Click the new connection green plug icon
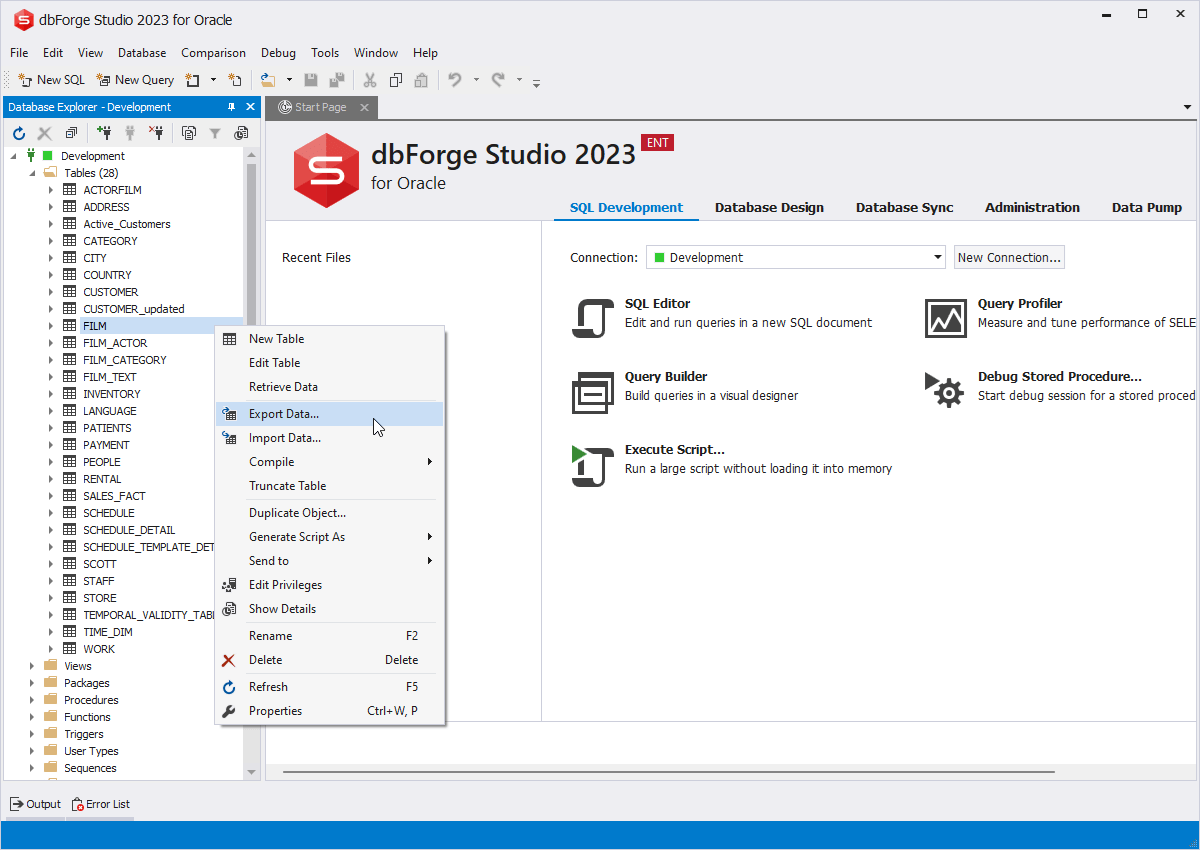 coord(104,132)
